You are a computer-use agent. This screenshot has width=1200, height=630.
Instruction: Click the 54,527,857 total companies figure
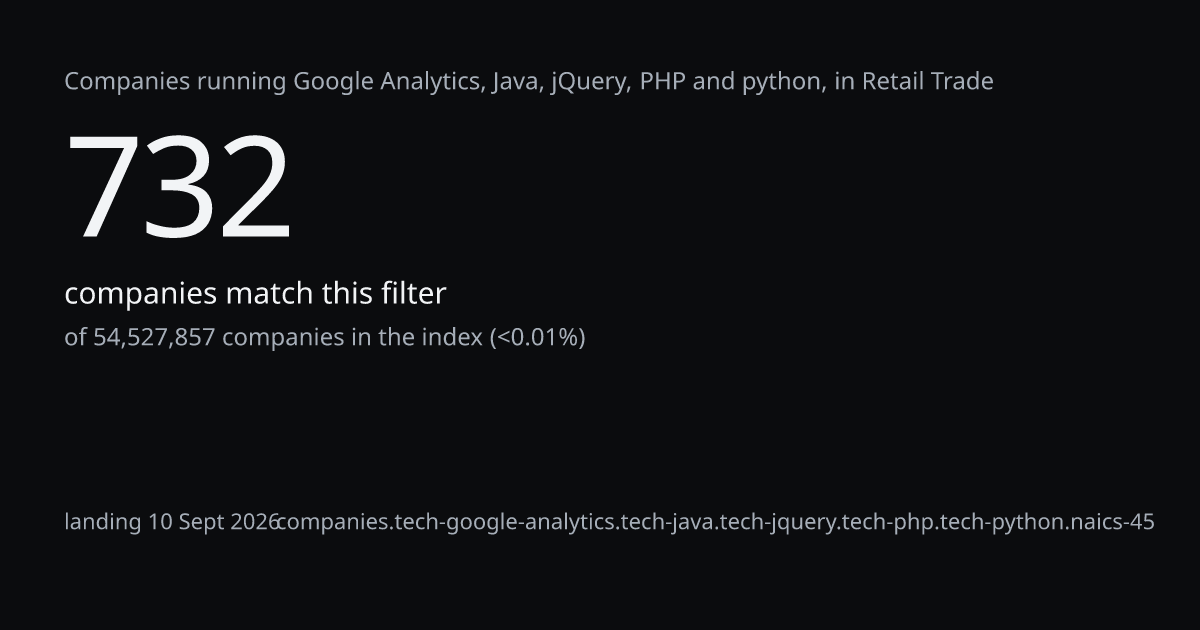(x=154, y=338)
